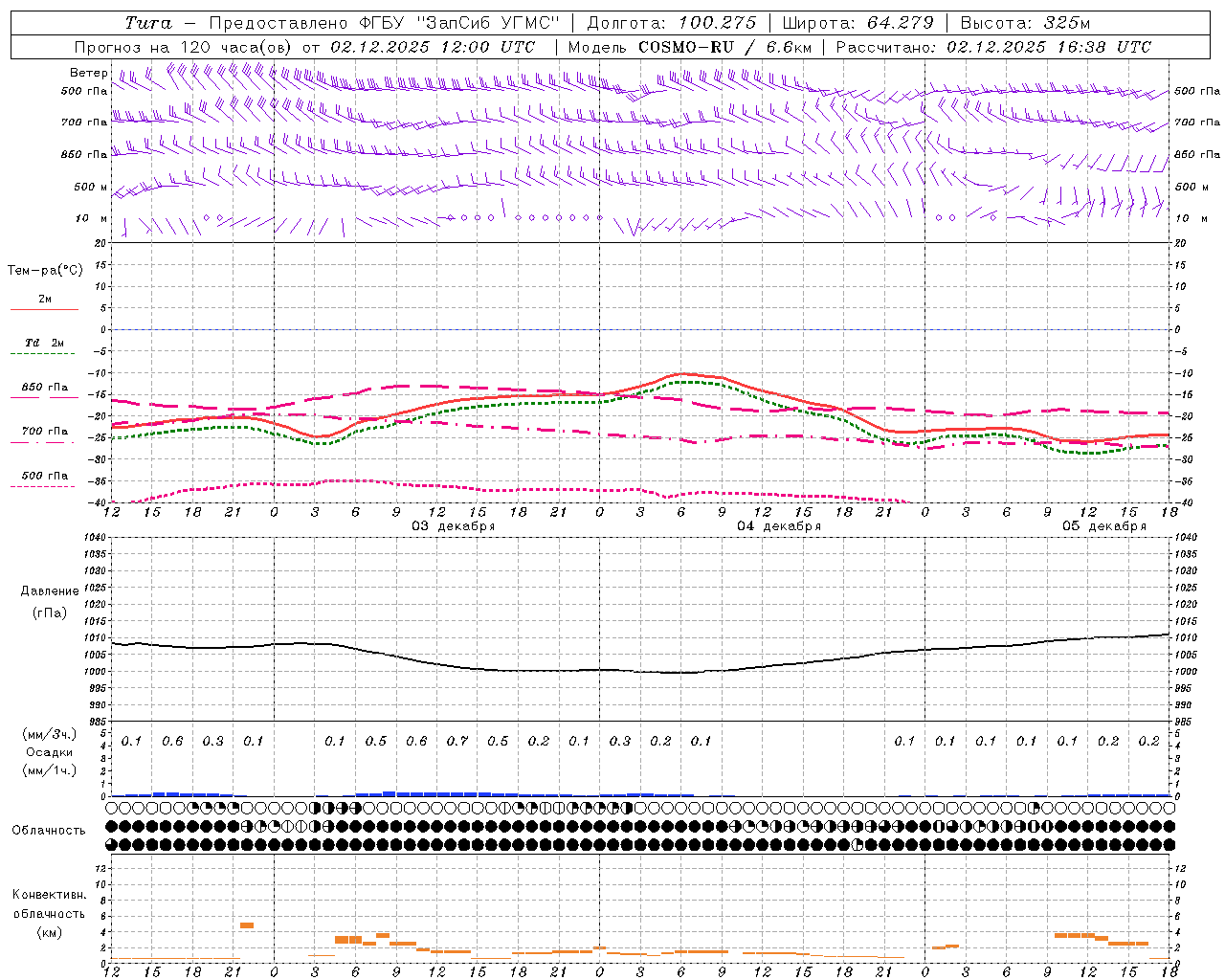Click the 'Тем-ра(°C)' temperature label
Viewport: 1225px width, 980px height.
point(45,271)
